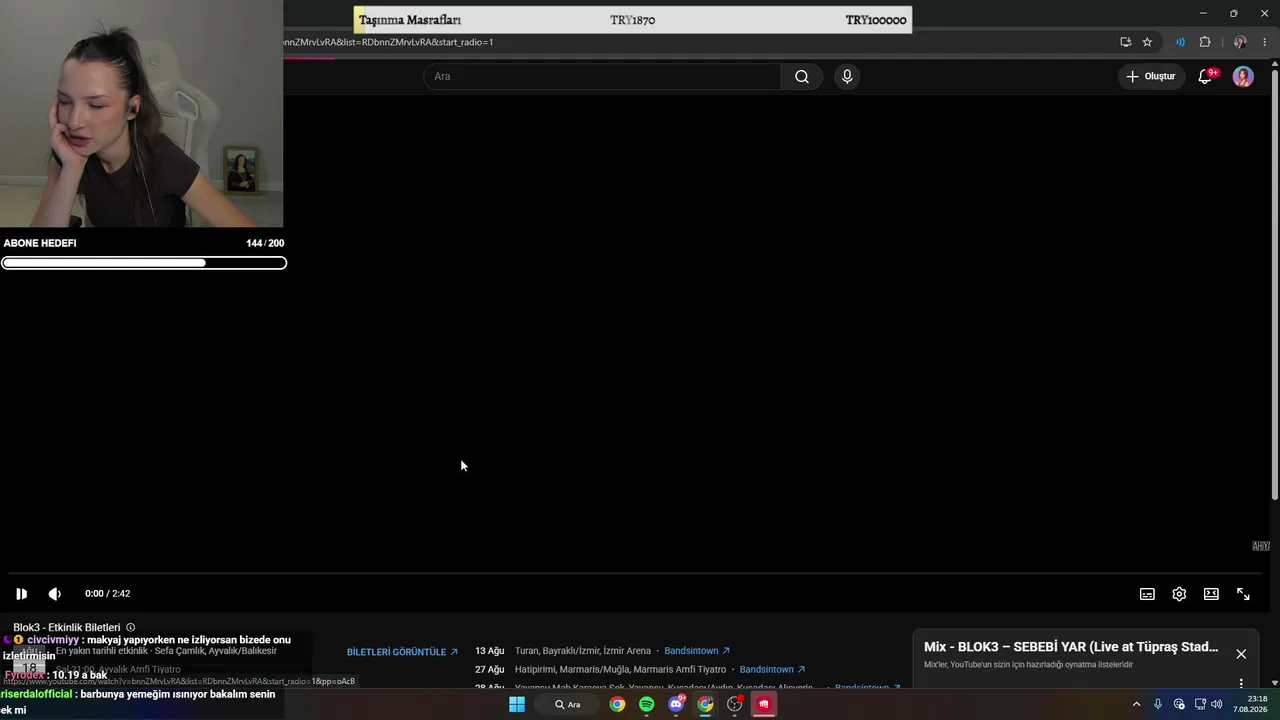Click the Blok3 - Etkinlik Biletleri heading
Screen dimensions: 1280x720
click(x=67, y=627)
